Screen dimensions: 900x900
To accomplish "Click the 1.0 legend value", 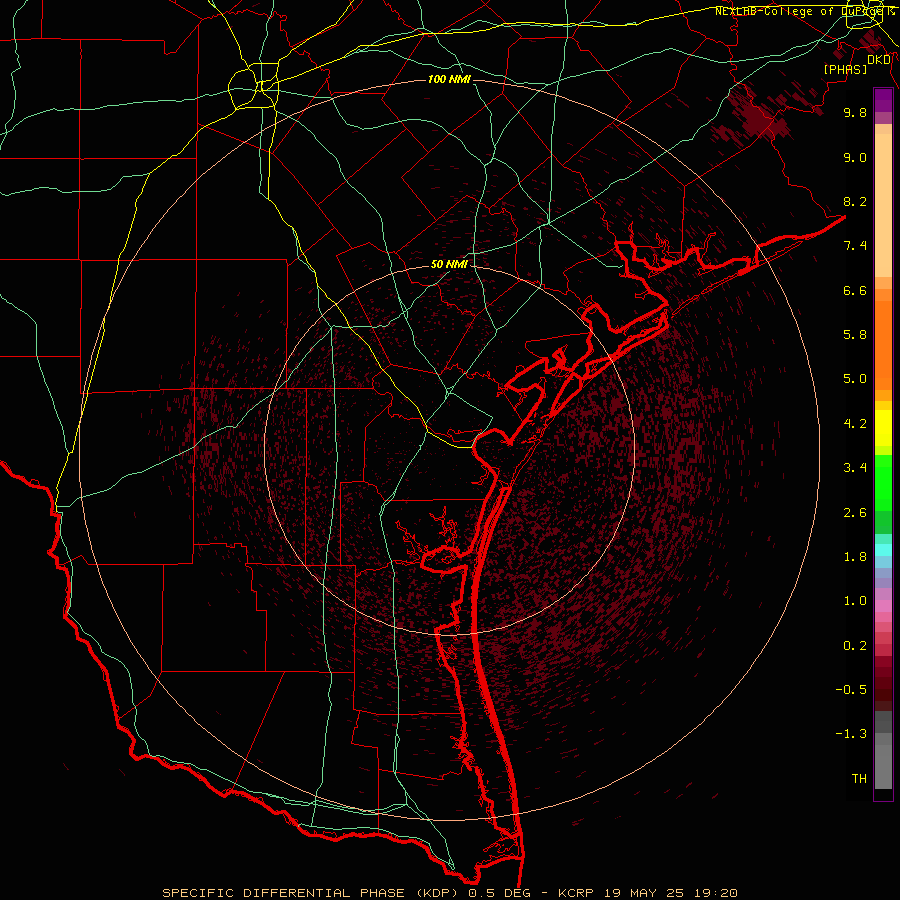I will tap(855, 601).
